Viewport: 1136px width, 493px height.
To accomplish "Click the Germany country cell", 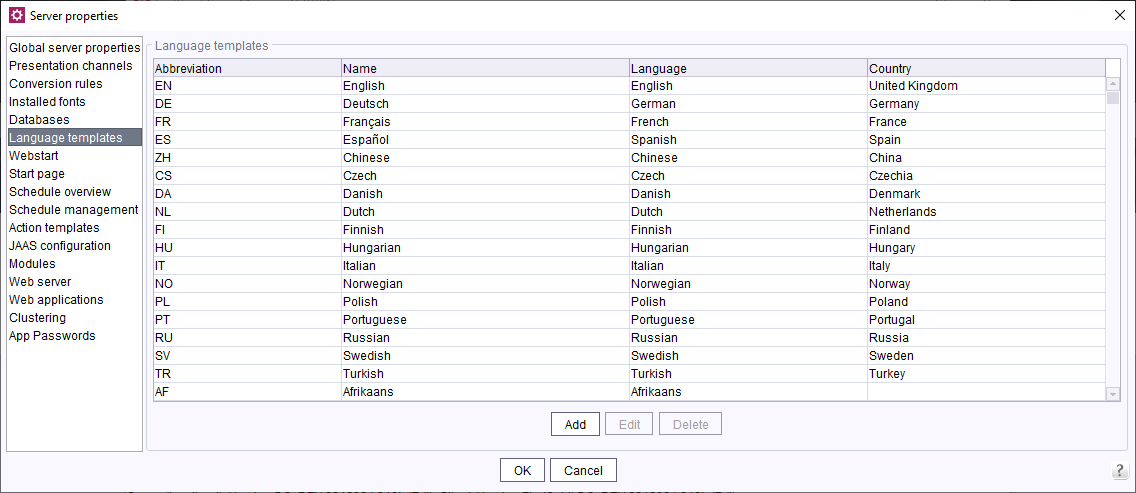I will click(987, 104).
